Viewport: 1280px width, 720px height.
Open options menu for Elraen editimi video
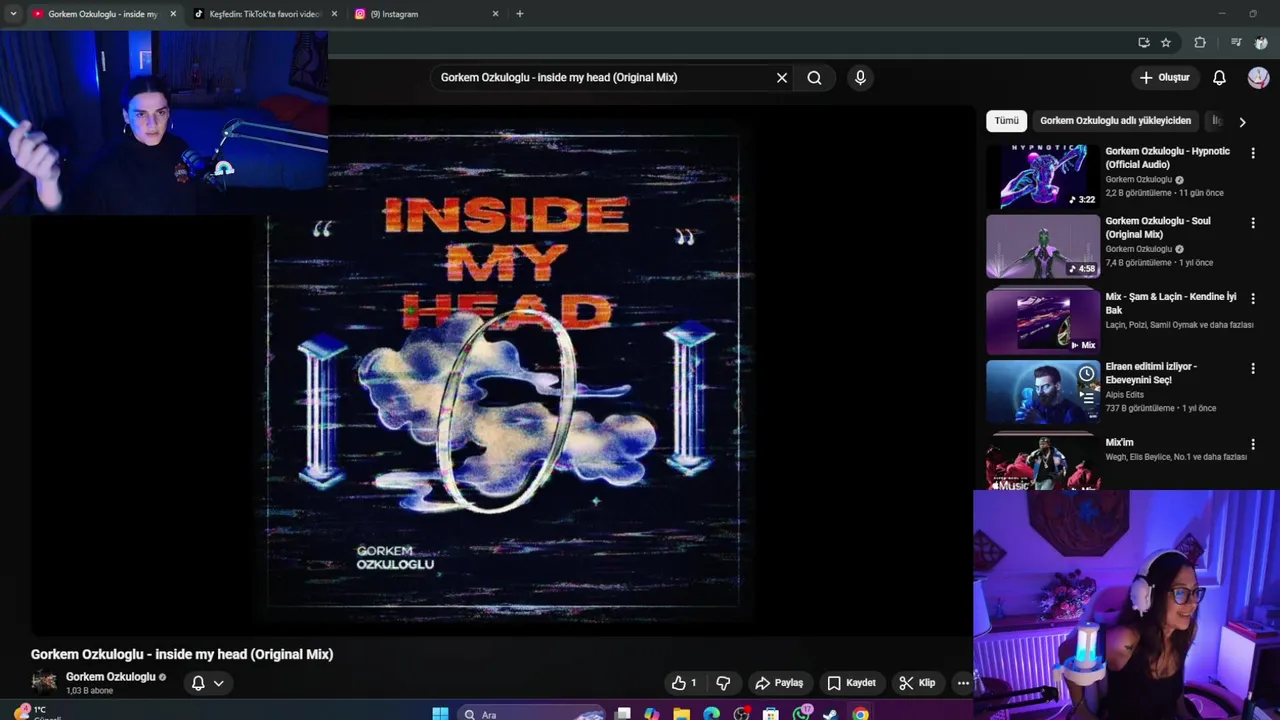pyautogui.click(x=1252, y=368)
